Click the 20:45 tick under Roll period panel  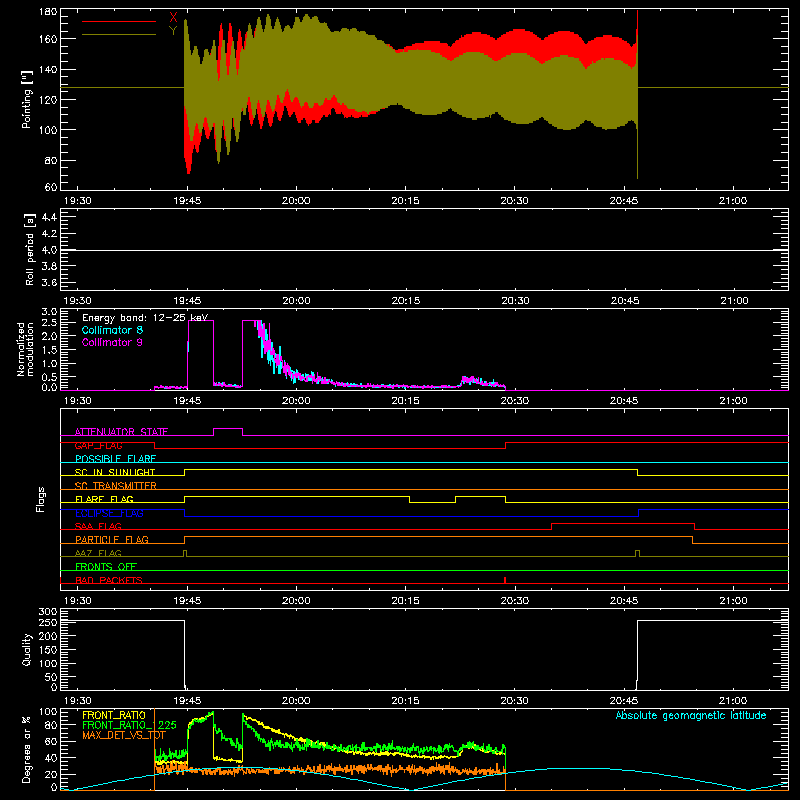(624, 301)
